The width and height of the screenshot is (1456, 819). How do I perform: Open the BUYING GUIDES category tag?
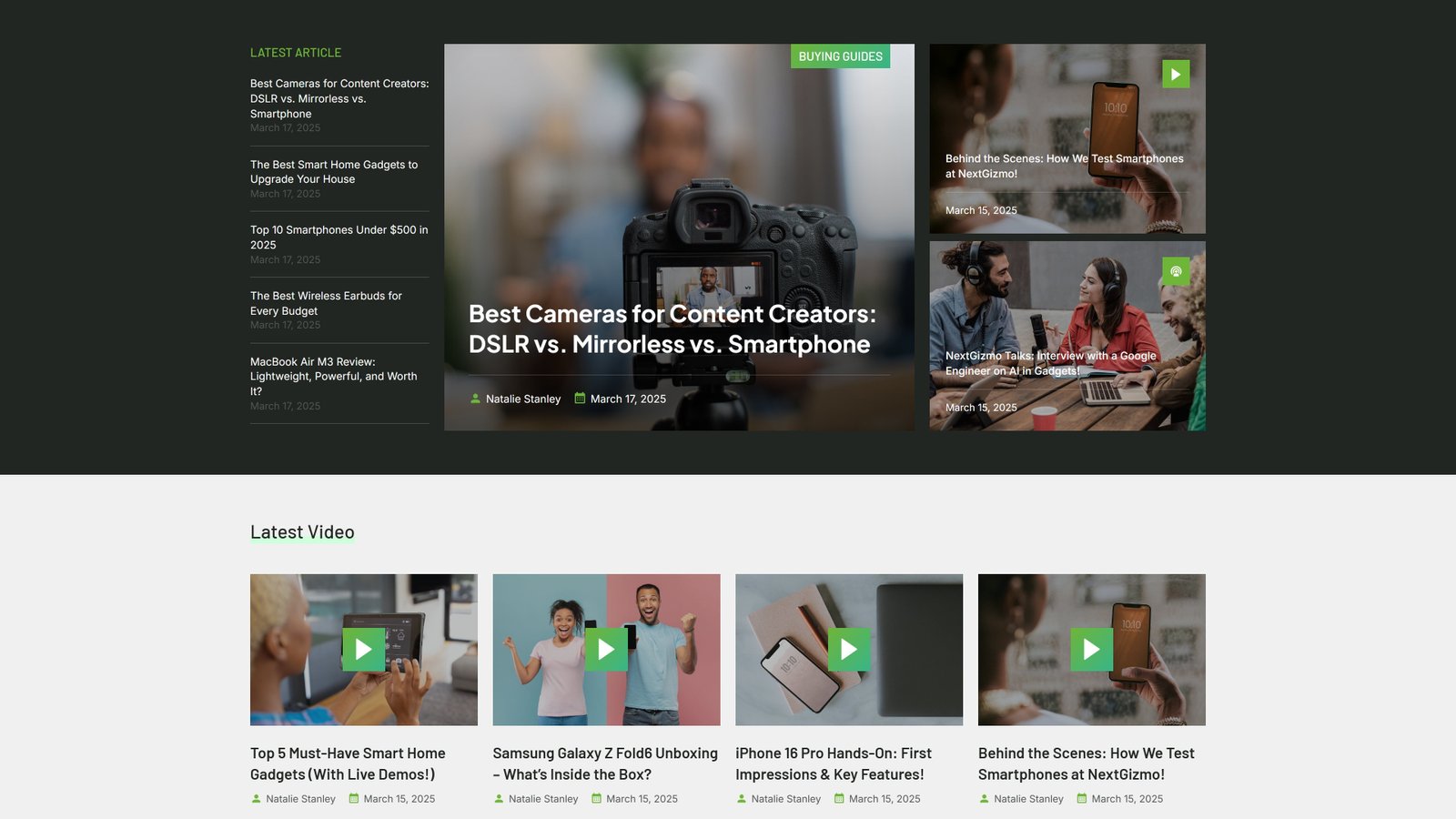840,56
